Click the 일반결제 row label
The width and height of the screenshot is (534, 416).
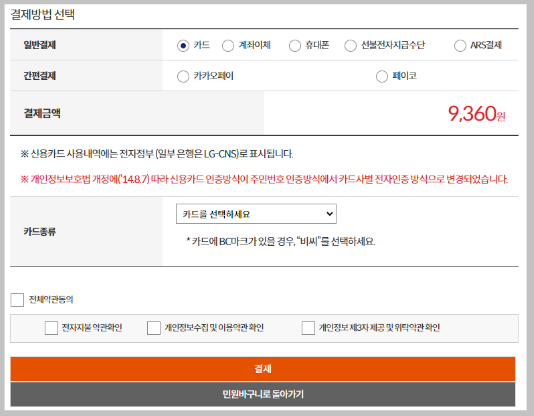tap(40, 45)
